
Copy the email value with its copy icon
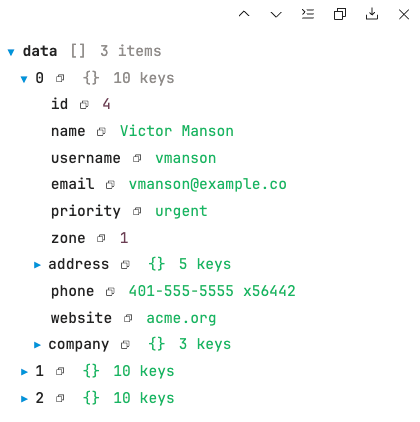tap(110, 185)
